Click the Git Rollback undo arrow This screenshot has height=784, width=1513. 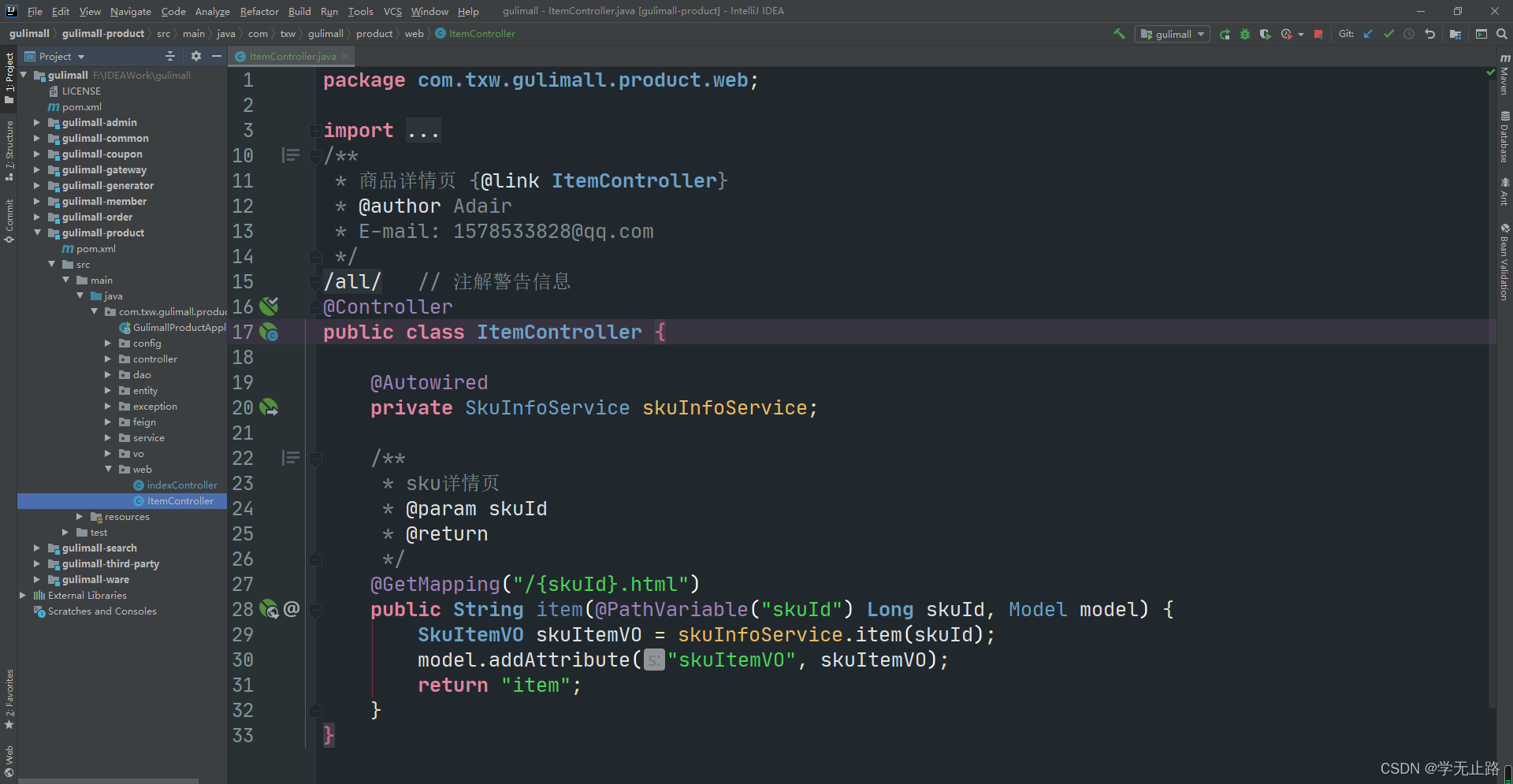(1429, 34)
